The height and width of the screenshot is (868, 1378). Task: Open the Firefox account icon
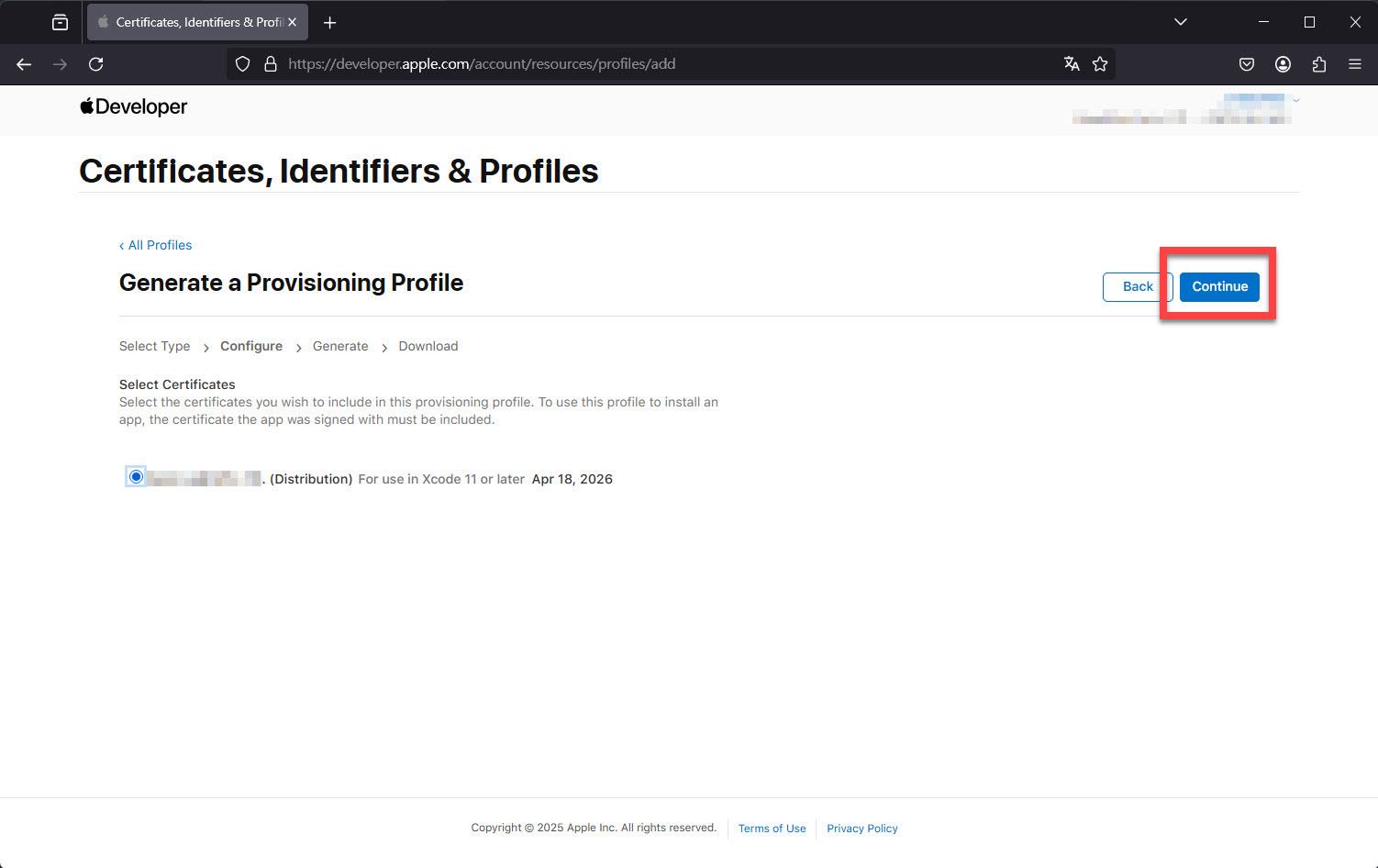click(1283, 64)
